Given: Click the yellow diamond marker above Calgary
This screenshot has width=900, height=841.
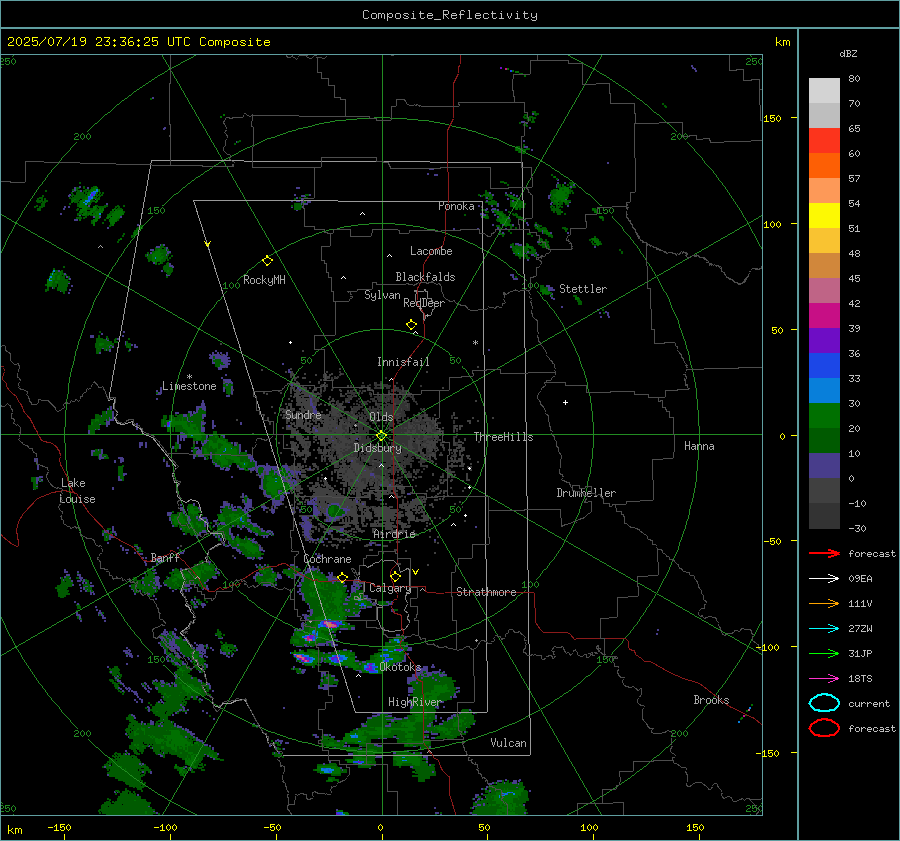Looking at the screenshot, I should 395,576.
